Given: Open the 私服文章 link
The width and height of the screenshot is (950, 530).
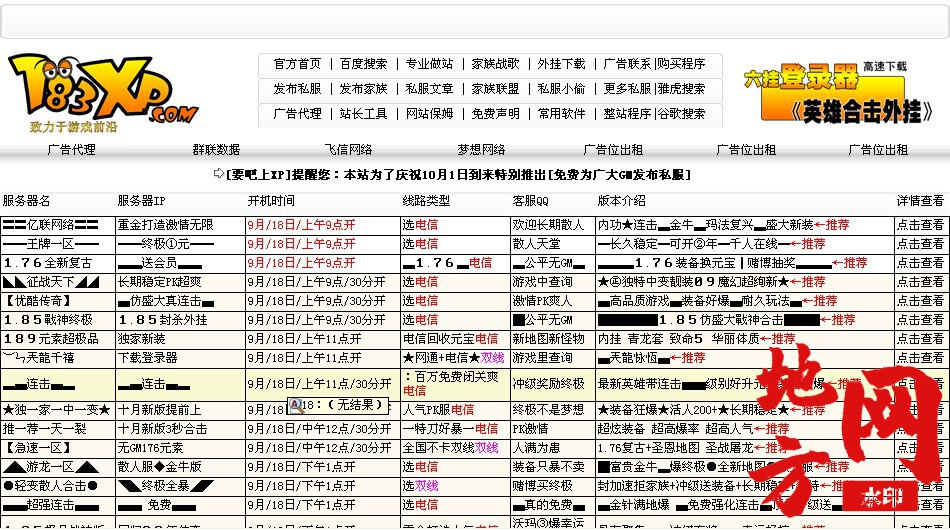Looking at the screenshot, I should click(429, 88).
